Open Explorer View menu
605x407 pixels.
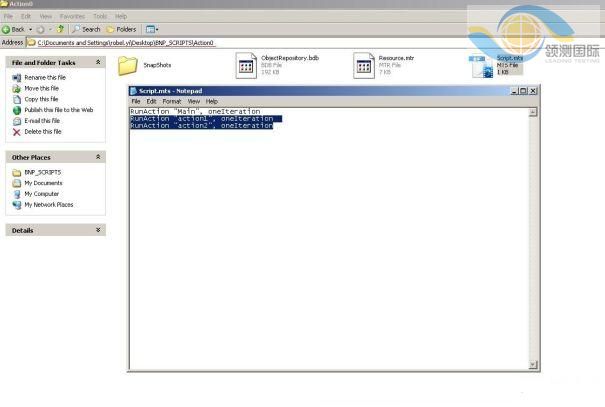(x=46, y=16)
